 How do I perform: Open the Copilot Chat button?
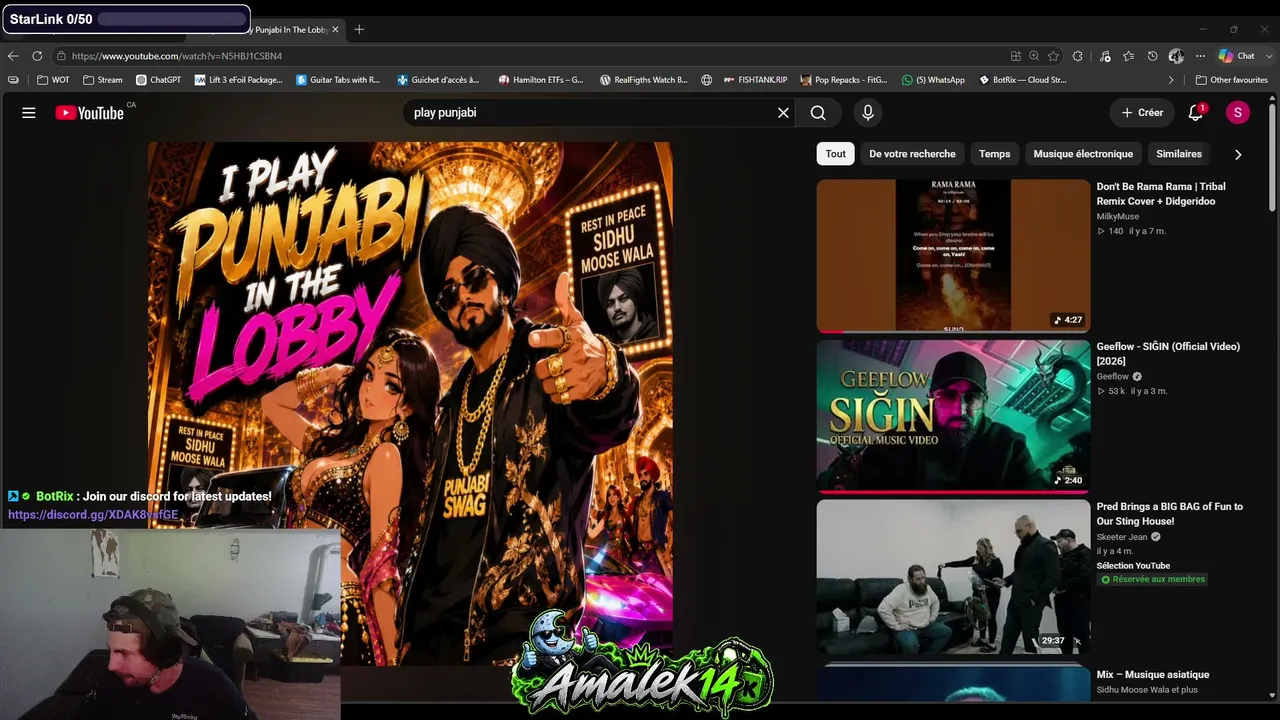[1237, 56]
